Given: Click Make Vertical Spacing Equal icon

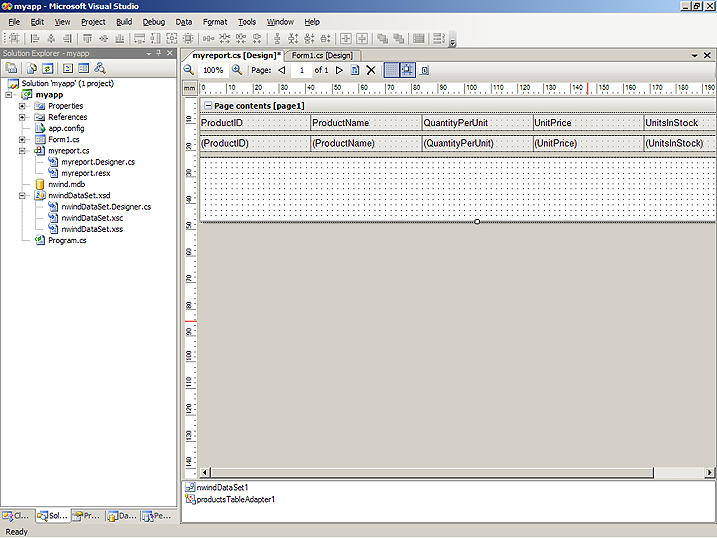Looking at the screenshot, I should coord(277,38).
